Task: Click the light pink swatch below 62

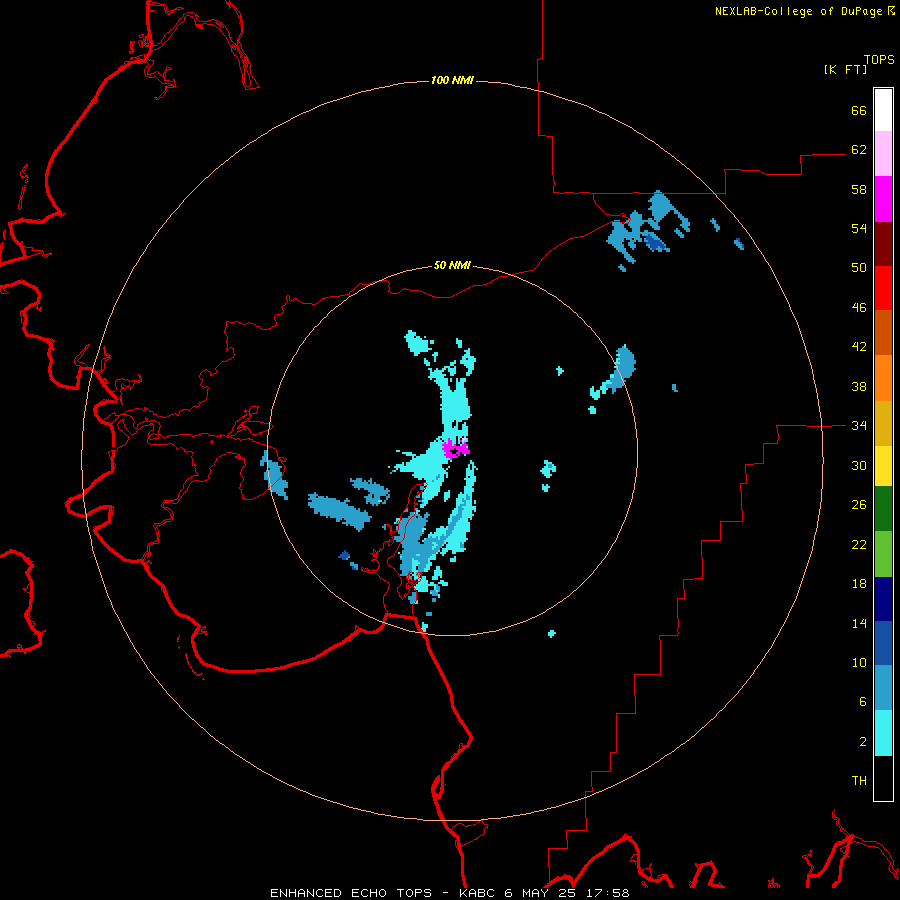Action: (883, 154)
